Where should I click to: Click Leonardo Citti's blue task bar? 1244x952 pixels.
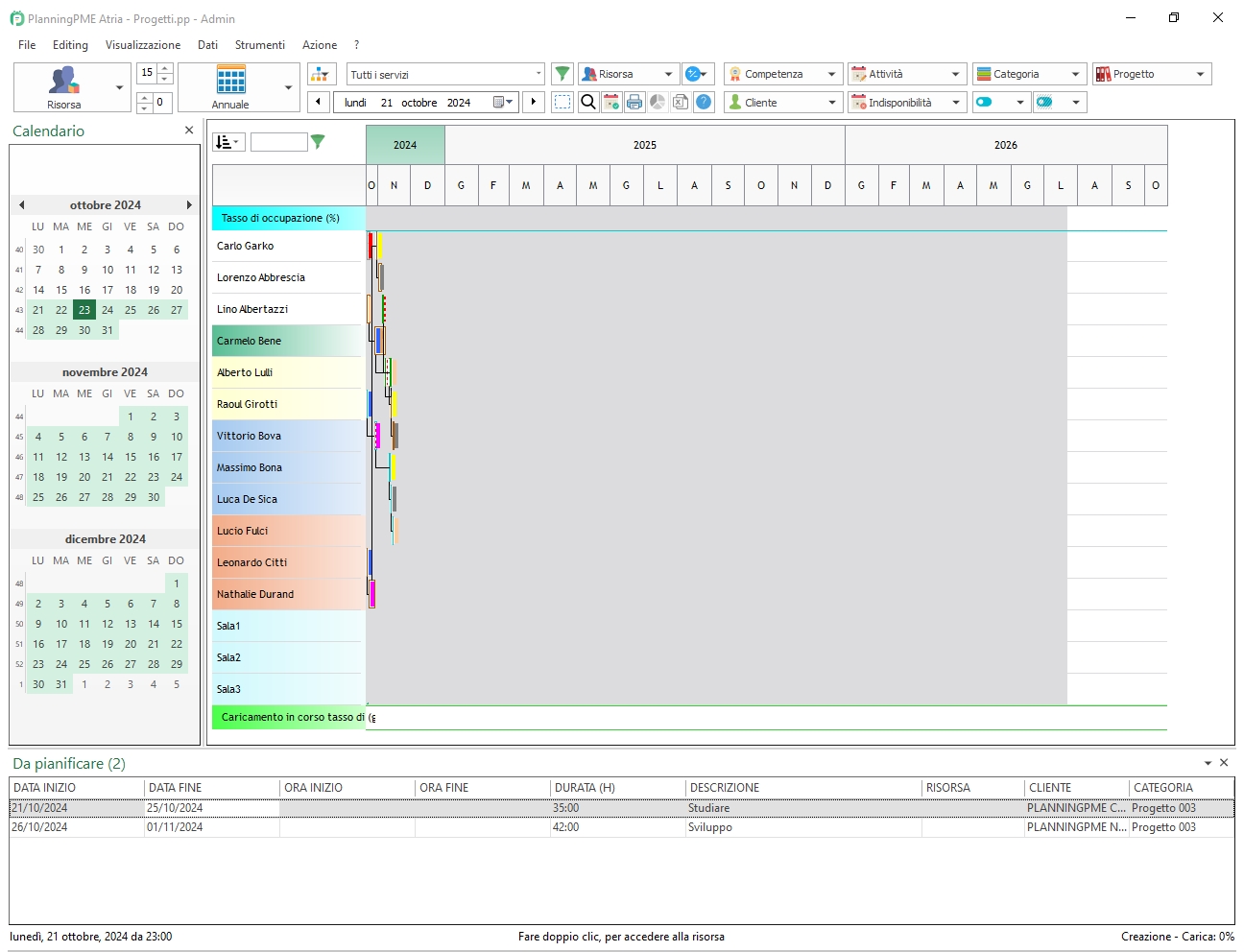(x=371, y=562)
